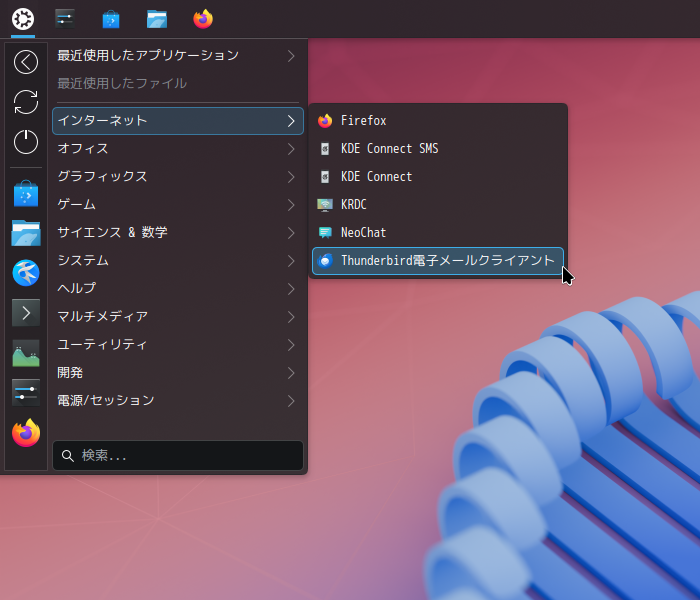The width and height of the screenshot is (700, 600).
Task: Launch NeoChat from the submenu
Action: (x=438, y=233)
